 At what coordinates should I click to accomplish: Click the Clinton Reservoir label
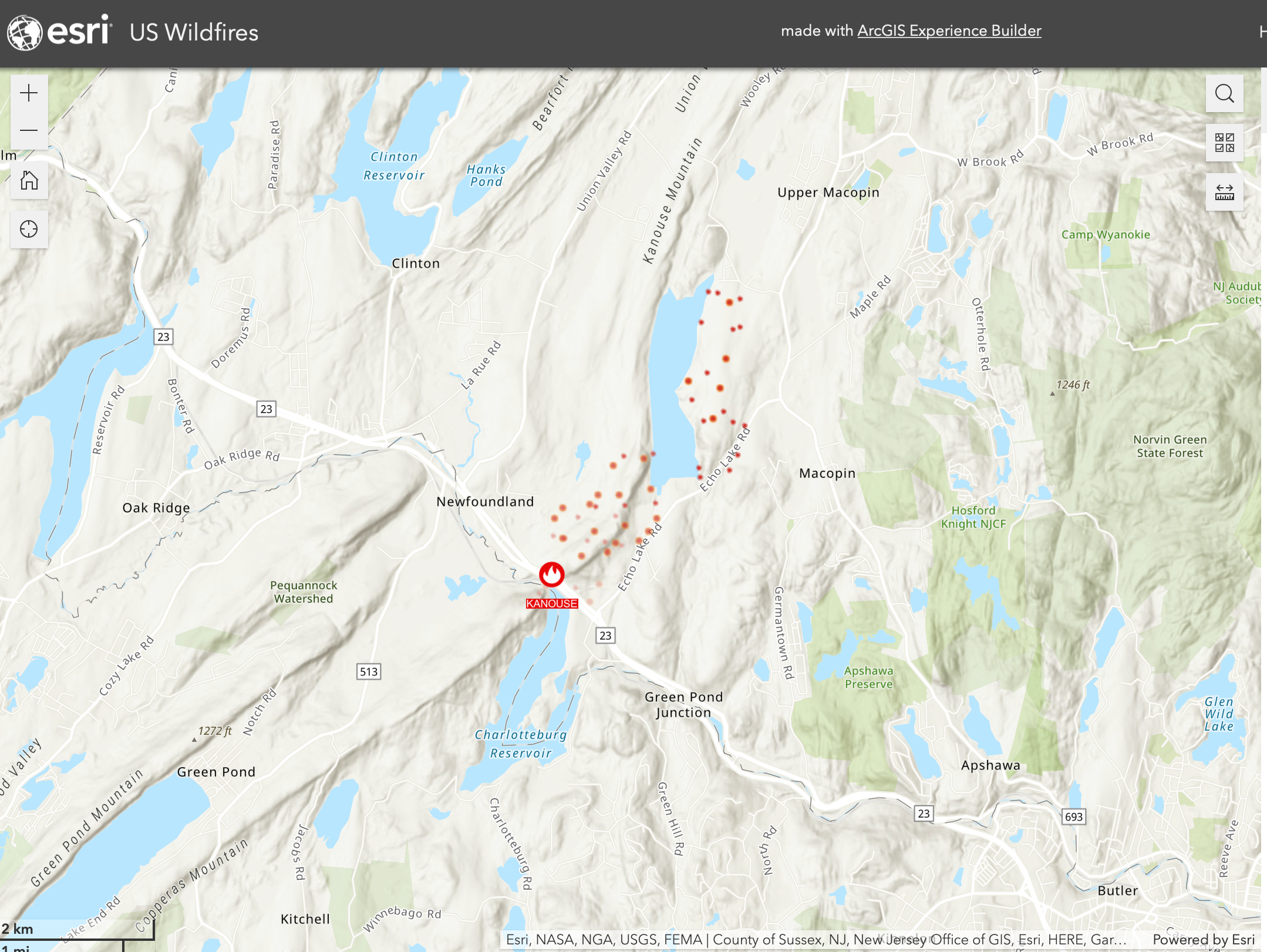394,166
